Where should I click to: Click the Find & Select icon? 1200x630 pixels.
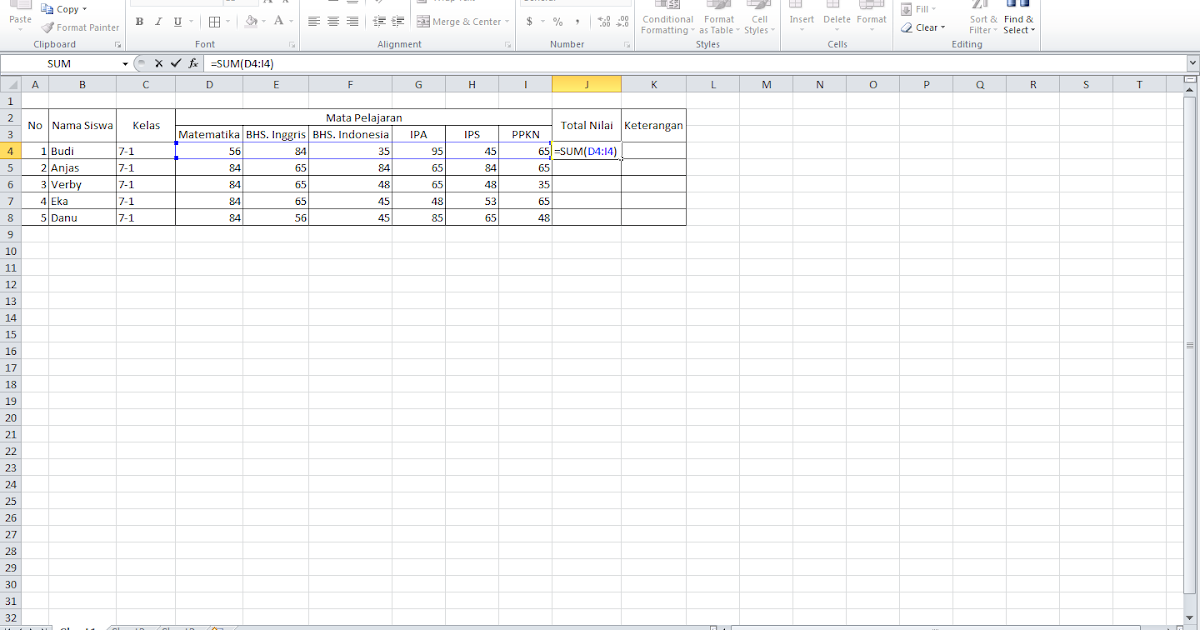pyautogui.click(x=1017, y=20)
